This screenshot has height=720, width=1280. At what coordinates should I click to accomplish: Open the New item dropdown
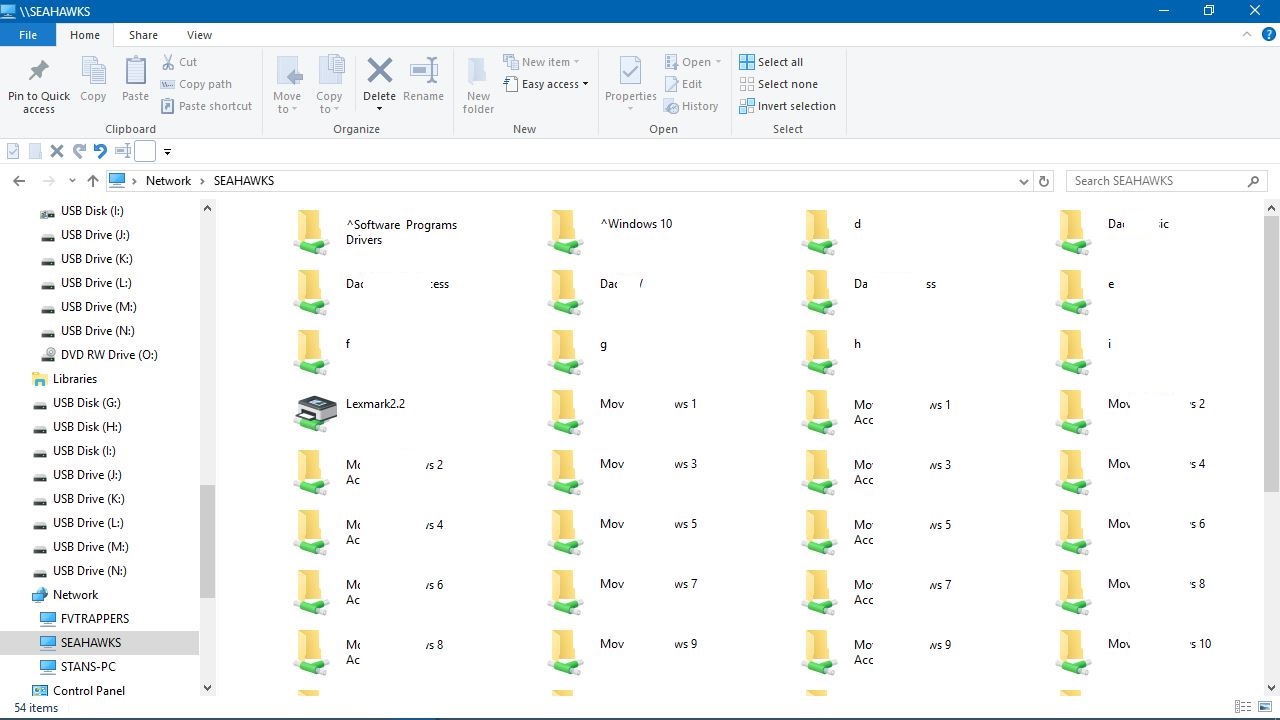pyautogui.click(x=541, y=62)
